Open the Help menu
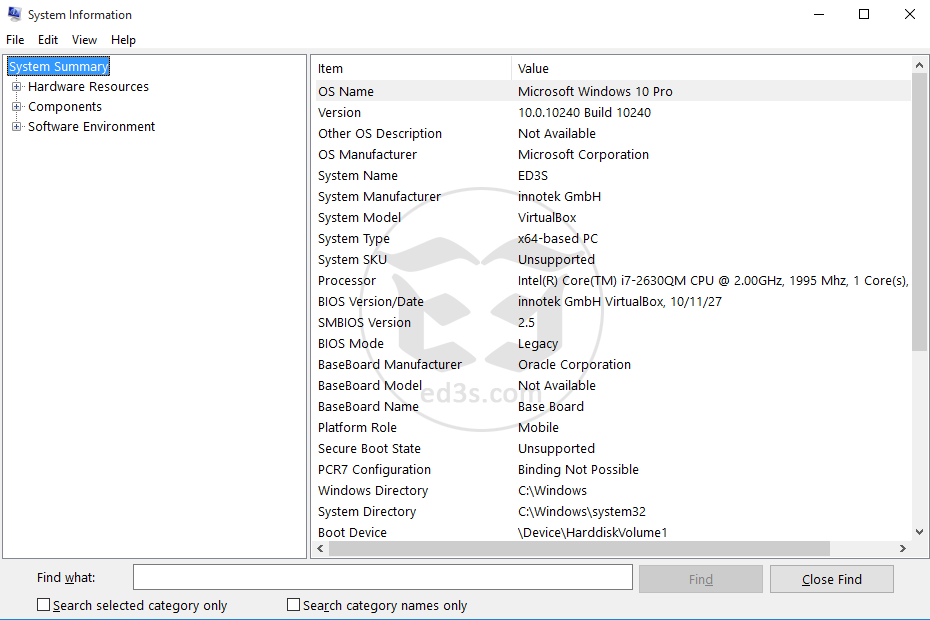The height and width of the screenshot is (620, 930). 123,40
